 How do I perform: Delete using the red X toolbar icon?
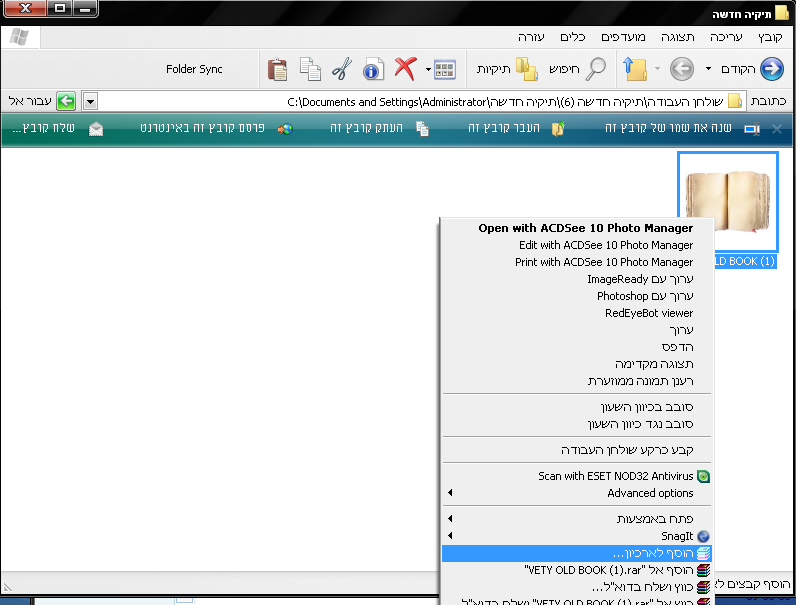[405, 69]
